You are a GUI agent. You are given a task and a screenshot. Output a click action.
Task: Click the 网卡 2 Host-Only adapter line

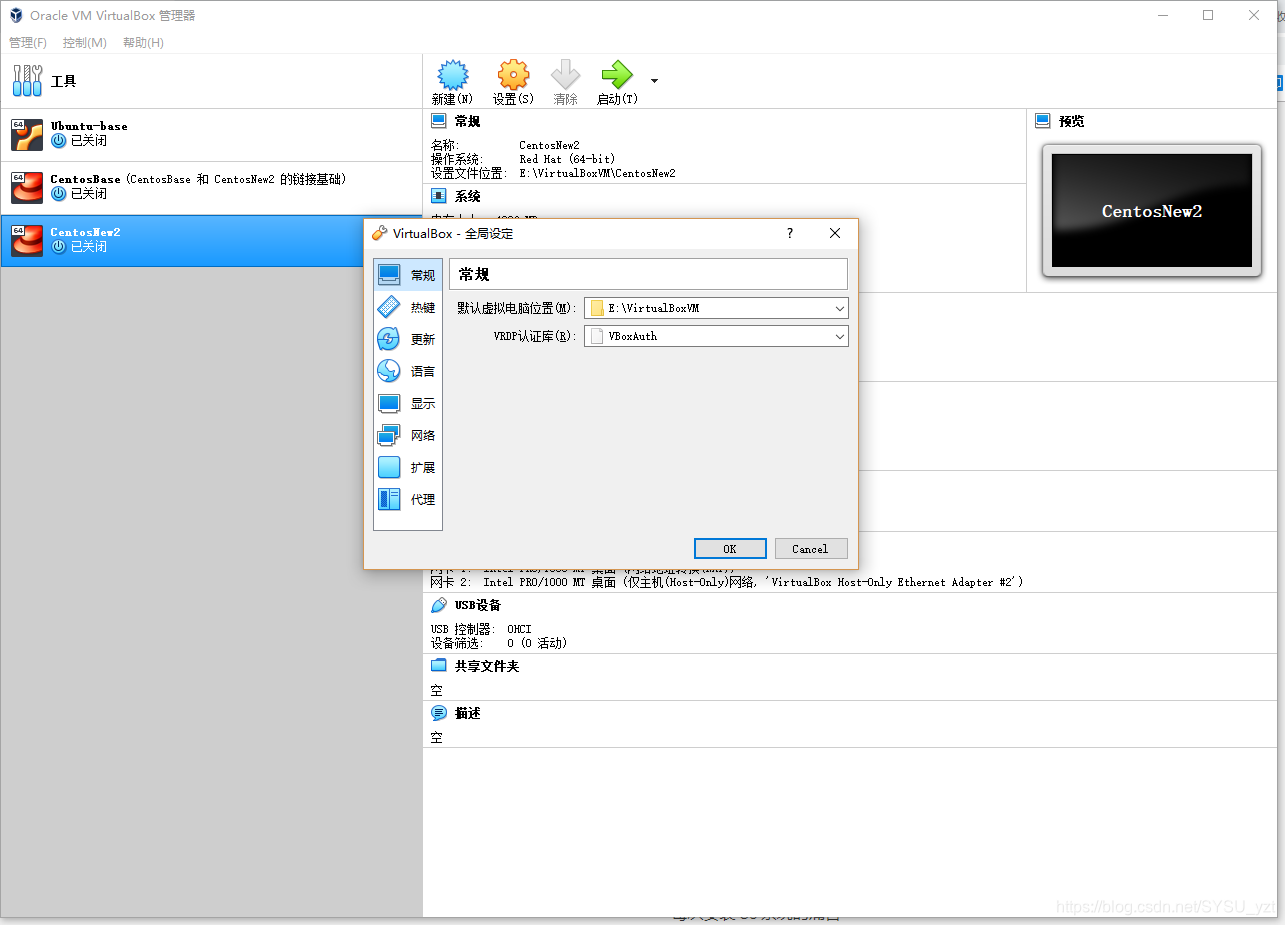coord(727,582)
